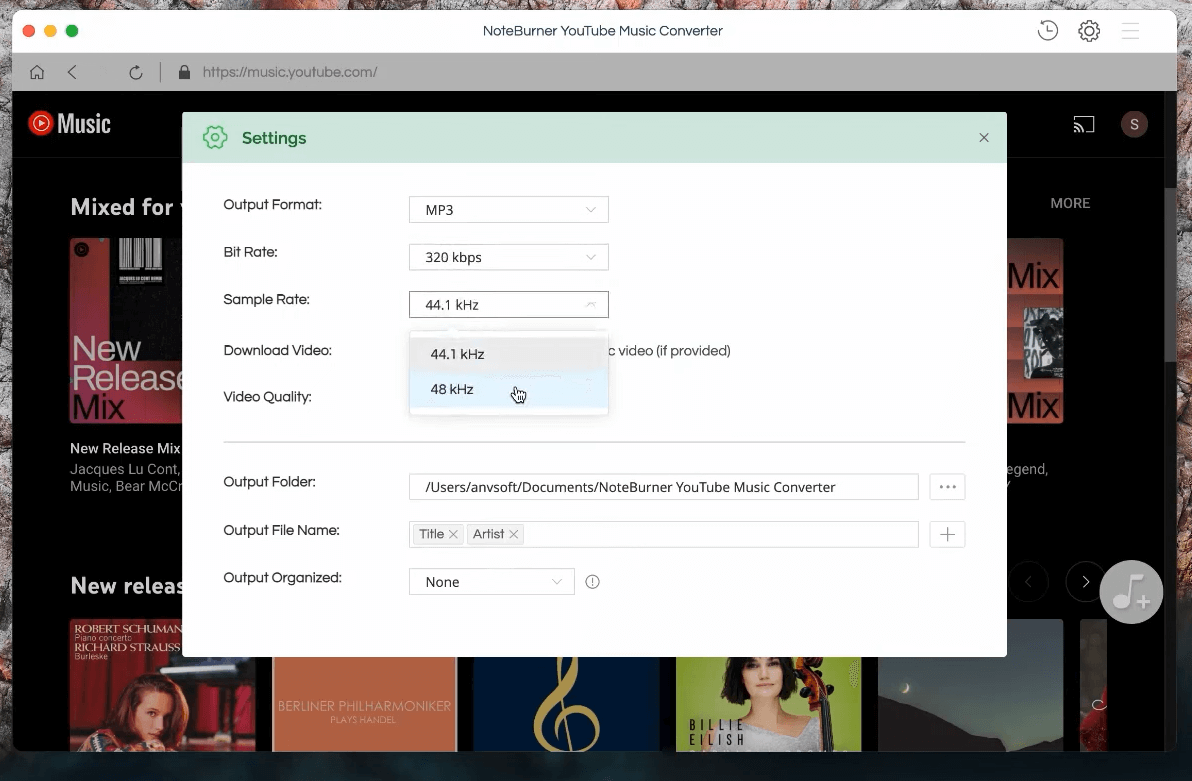Browse output folder using the ellipsis button
Image resolution: width=1192 pixels, height=781 pixels.
[x=946, y=486]
